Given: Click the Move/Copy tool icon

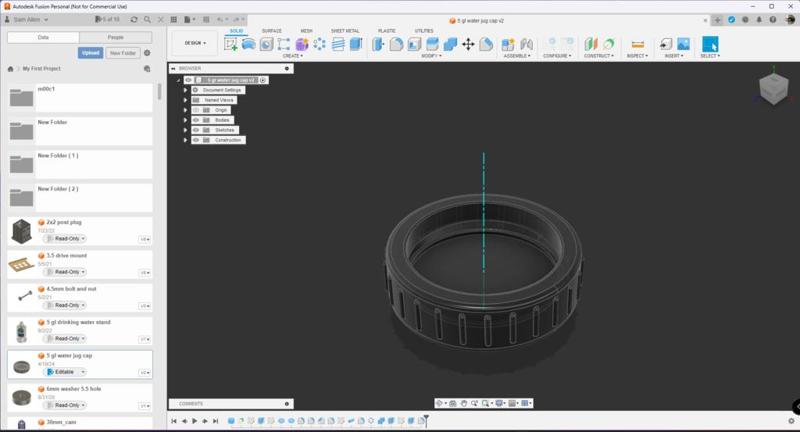Looking at the screenshot, I should pyautogui.click(x=468, y=44).
